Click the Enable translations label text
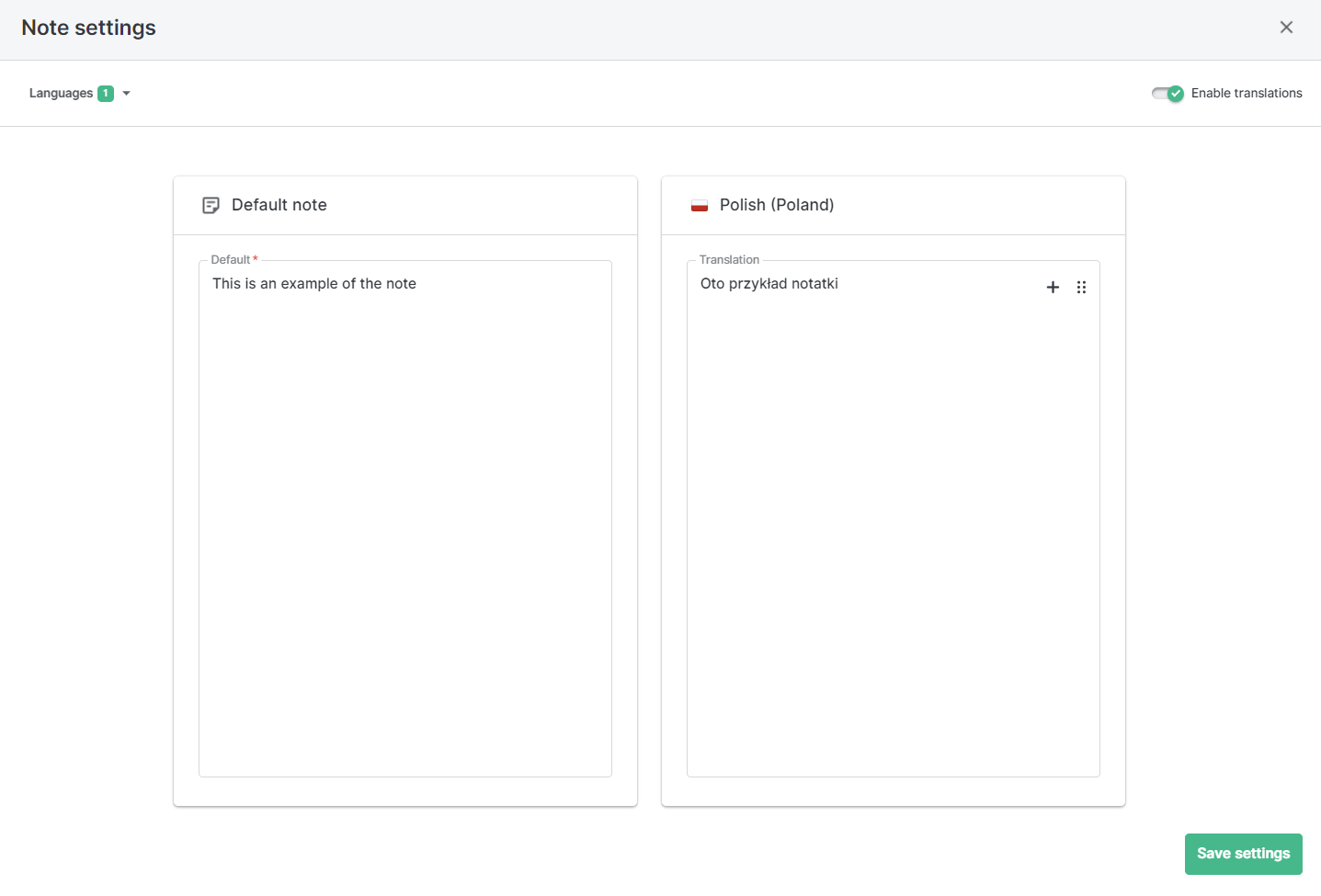The image size is (1321, 896). [x=1247, y=94]
